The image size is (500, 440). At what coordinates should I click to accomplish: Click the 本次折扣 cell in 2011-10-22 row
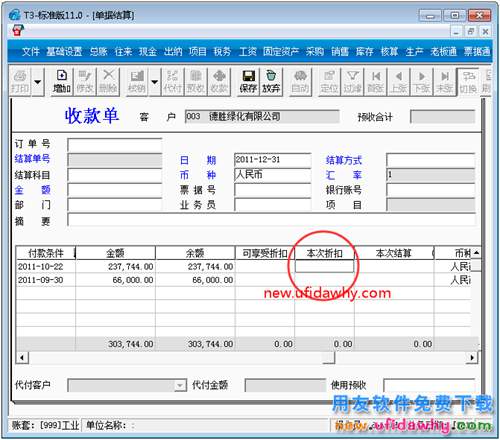(x=324, y=267)
